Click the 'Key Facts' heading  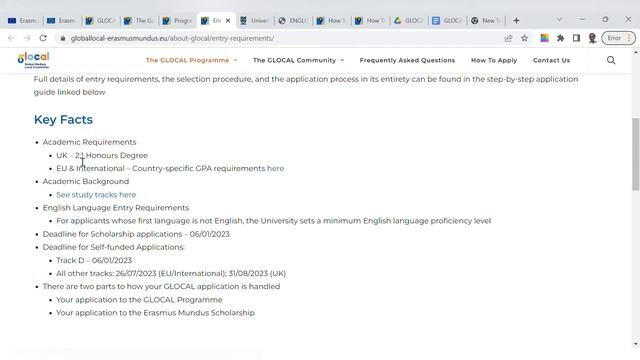(x=63, y=120)
